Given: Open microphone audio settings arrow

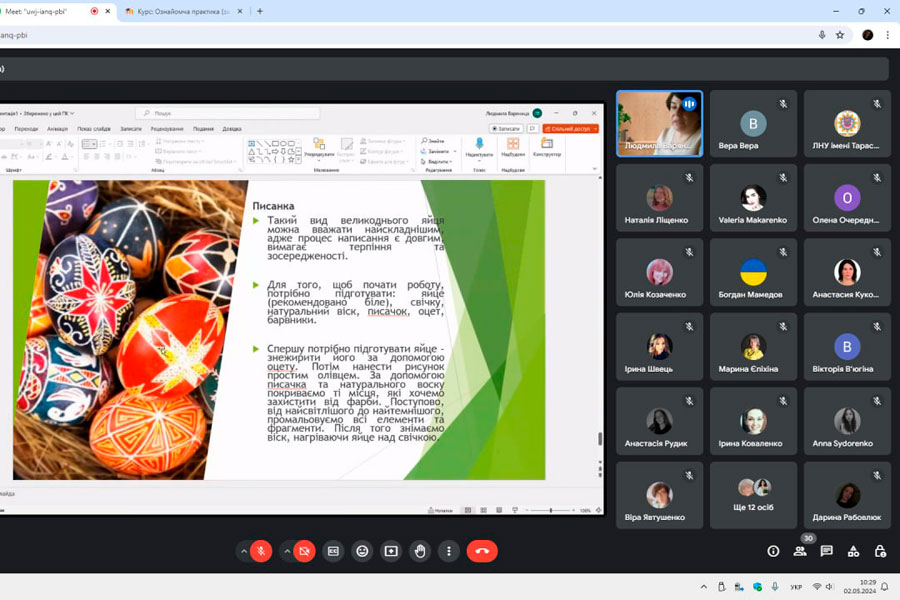Looking at the screenshot, I should pyautogui.click(x=243, y=551).
